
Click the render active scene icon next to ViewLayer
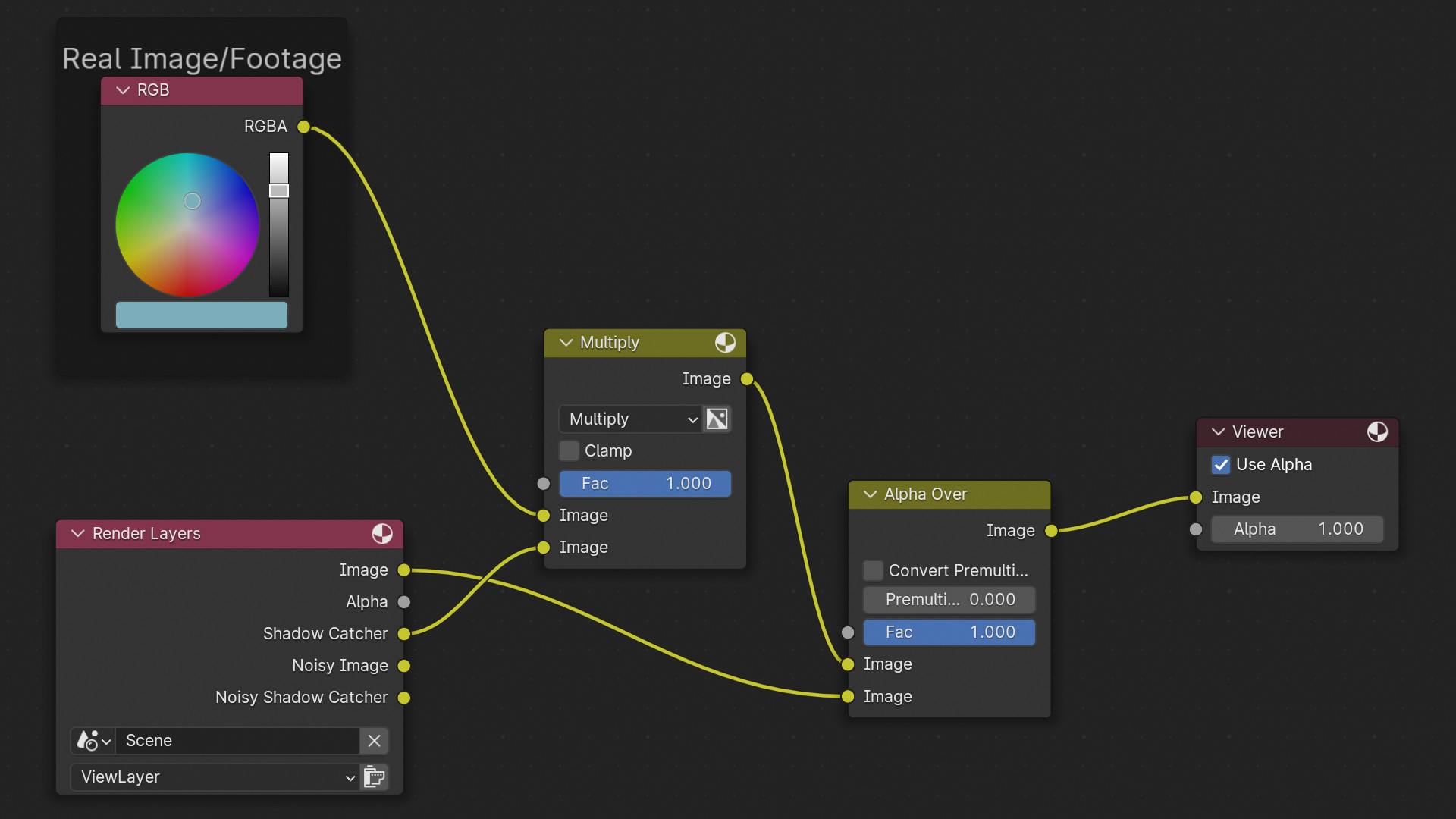(x=375, y=777)
